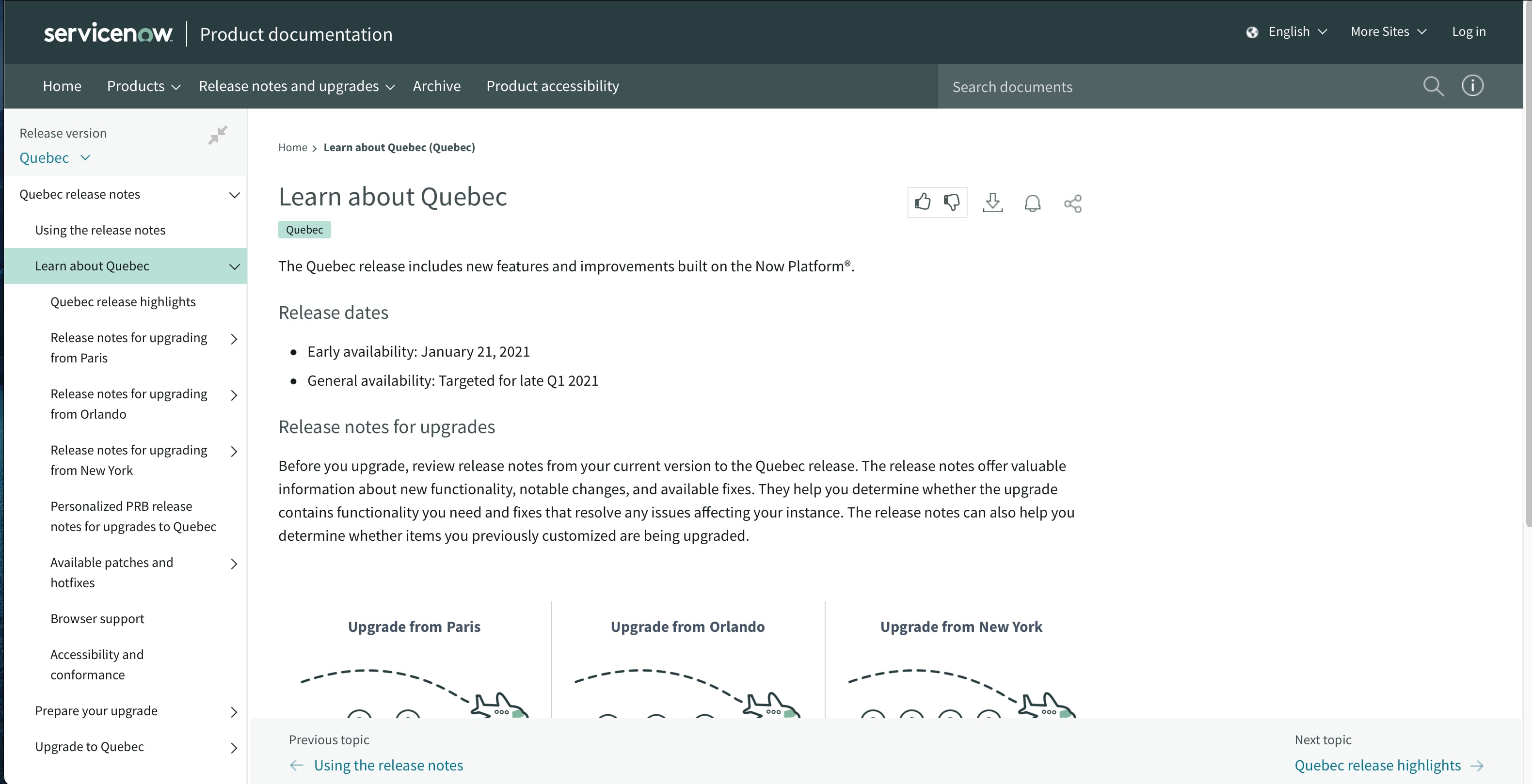
Task: Click the share icon
Action: 1072,204
